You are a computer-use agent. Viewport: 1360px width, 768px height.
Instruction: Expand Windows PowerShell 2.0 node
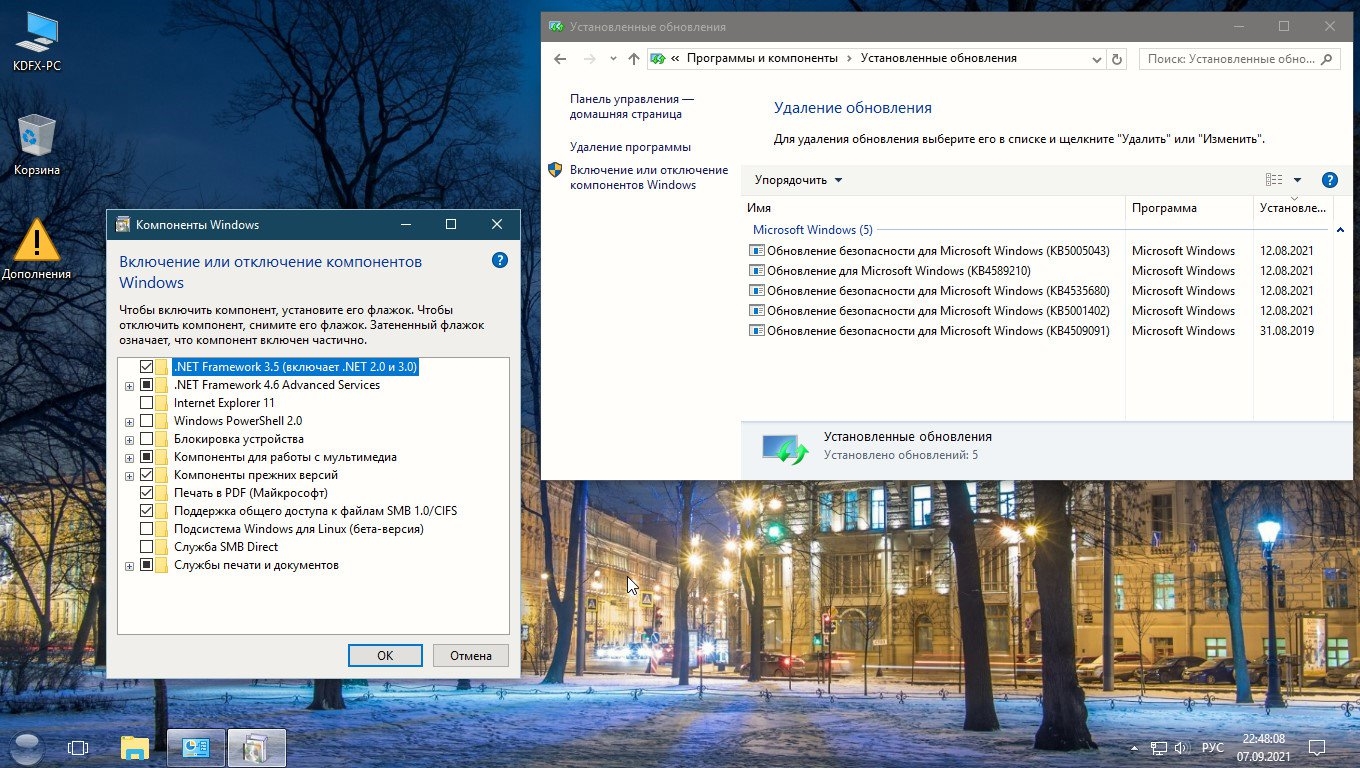tap(129, 422)
